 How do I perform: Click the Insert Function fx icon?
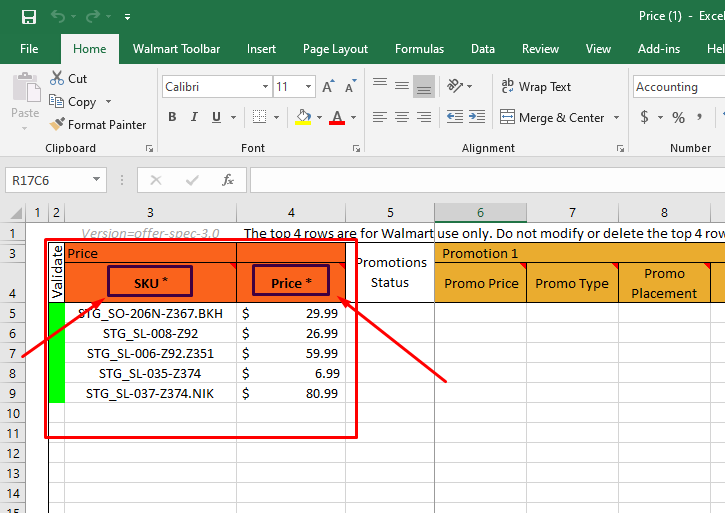(228, 180)
